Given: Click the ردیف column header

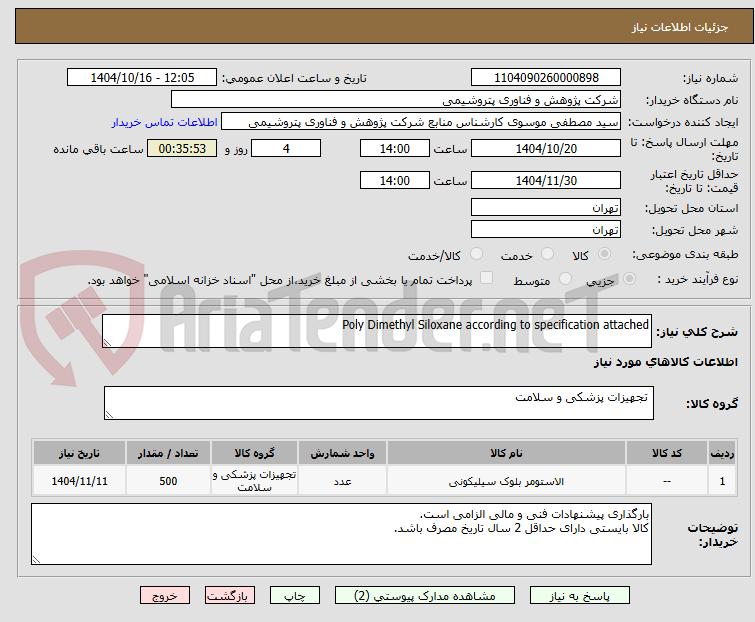Looking at the screenshot, I should (722, 453).
